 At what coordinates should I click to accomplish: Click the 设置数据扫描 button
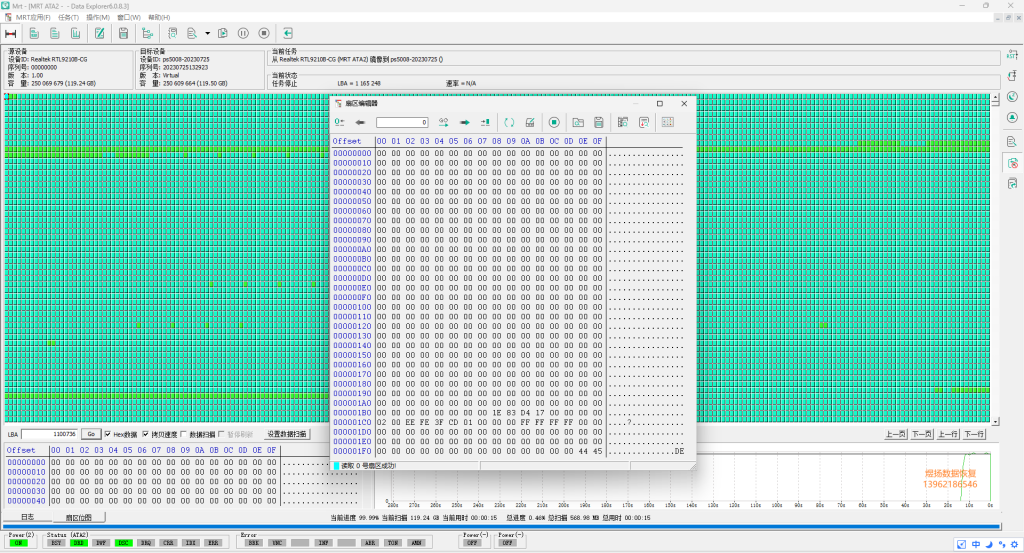coord(287,434)
